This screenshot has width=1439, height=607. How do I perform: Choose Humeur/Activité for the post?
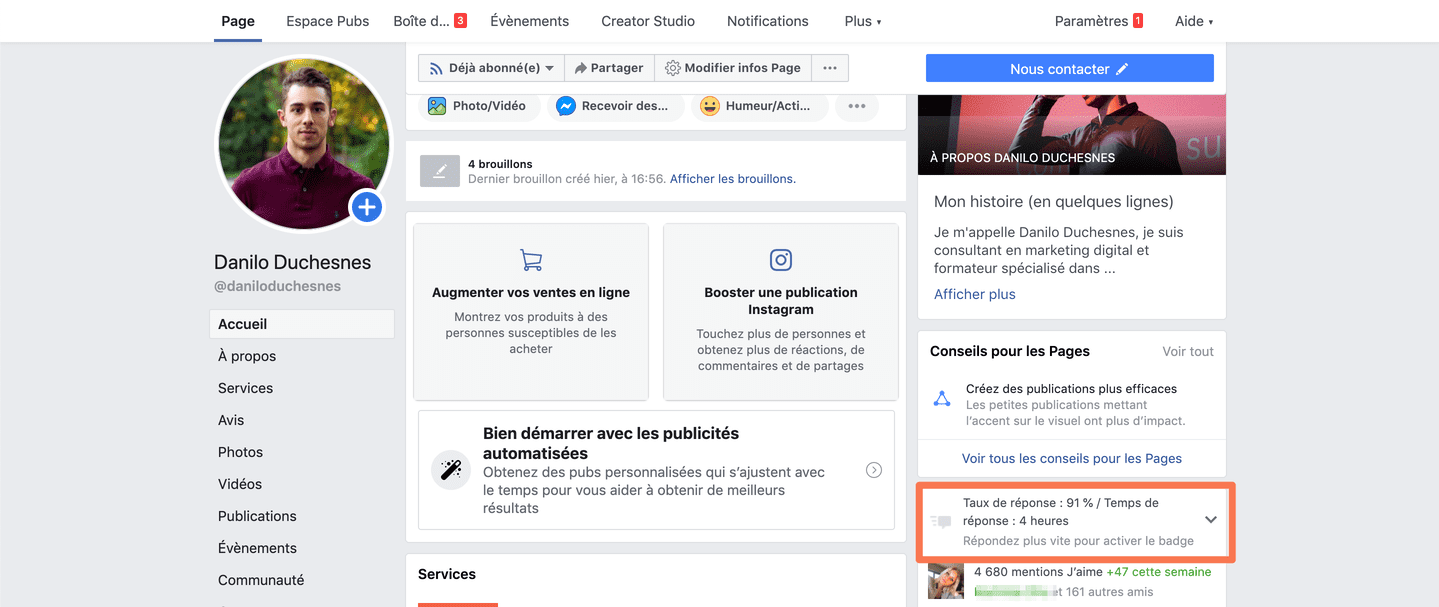760,106
